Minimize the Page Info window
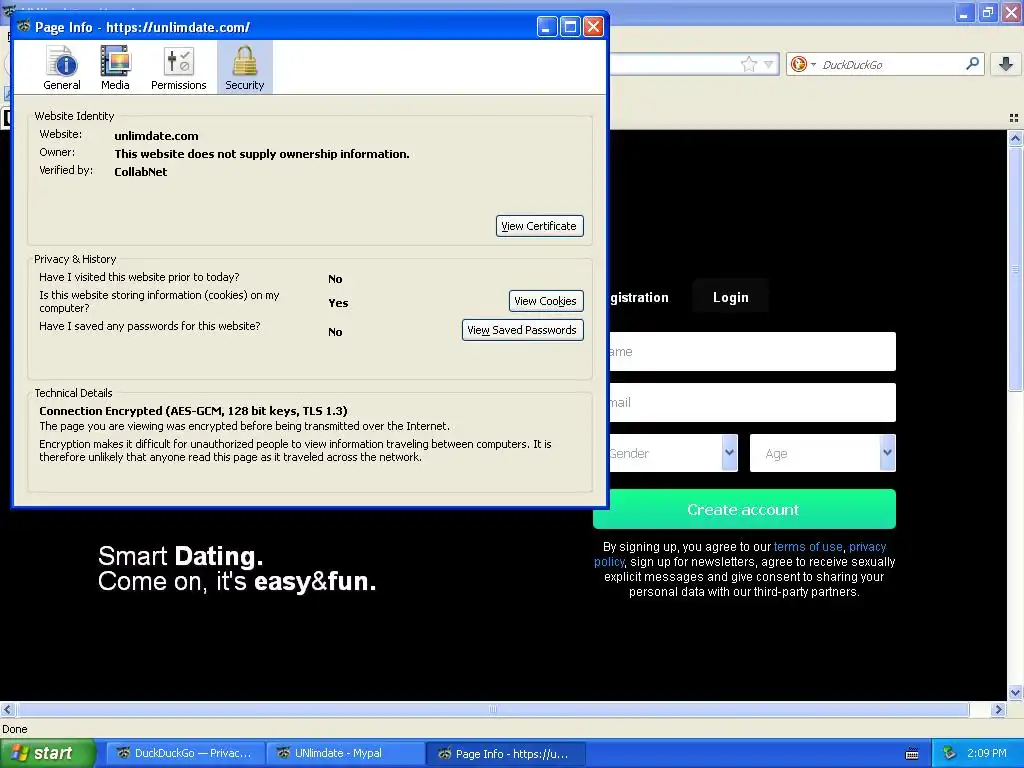1024x768 pixels. point(547,27)
